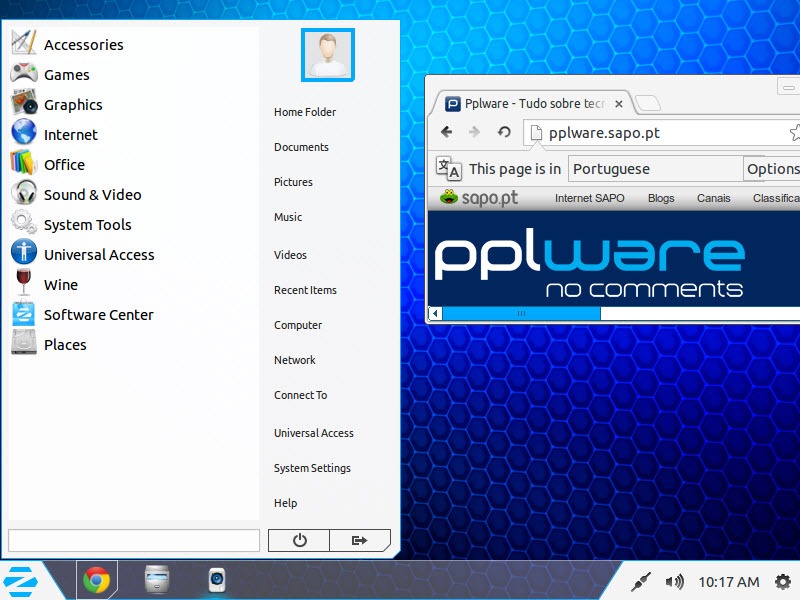Launch Google Chrome from the taskbar
The image size is (800, 600).
(x=96, y=580)
